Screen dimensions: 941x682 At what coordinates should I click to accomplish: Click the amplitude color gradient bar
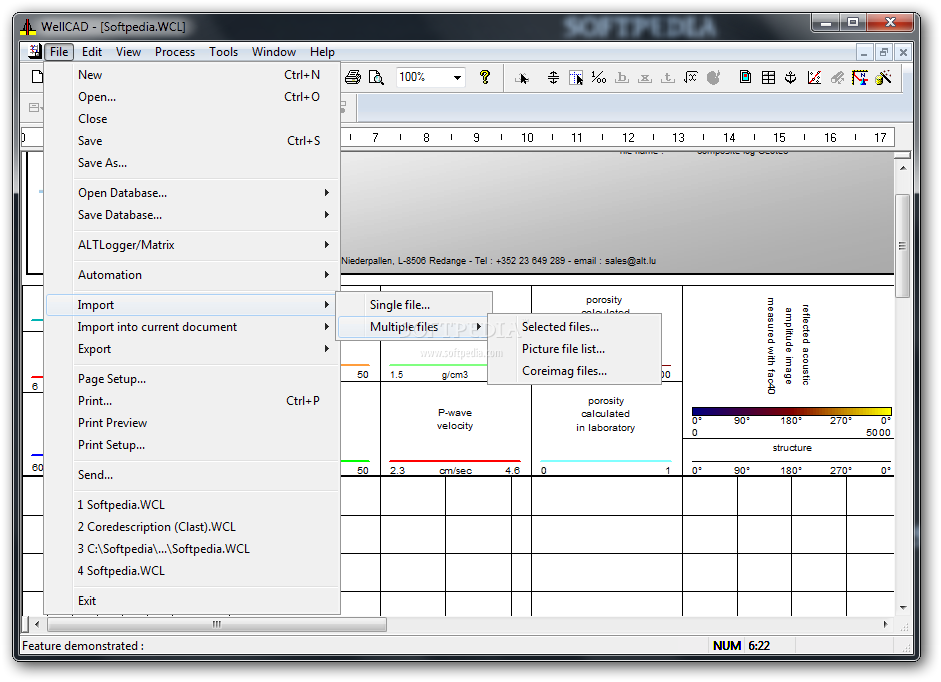tap(792, 411)
